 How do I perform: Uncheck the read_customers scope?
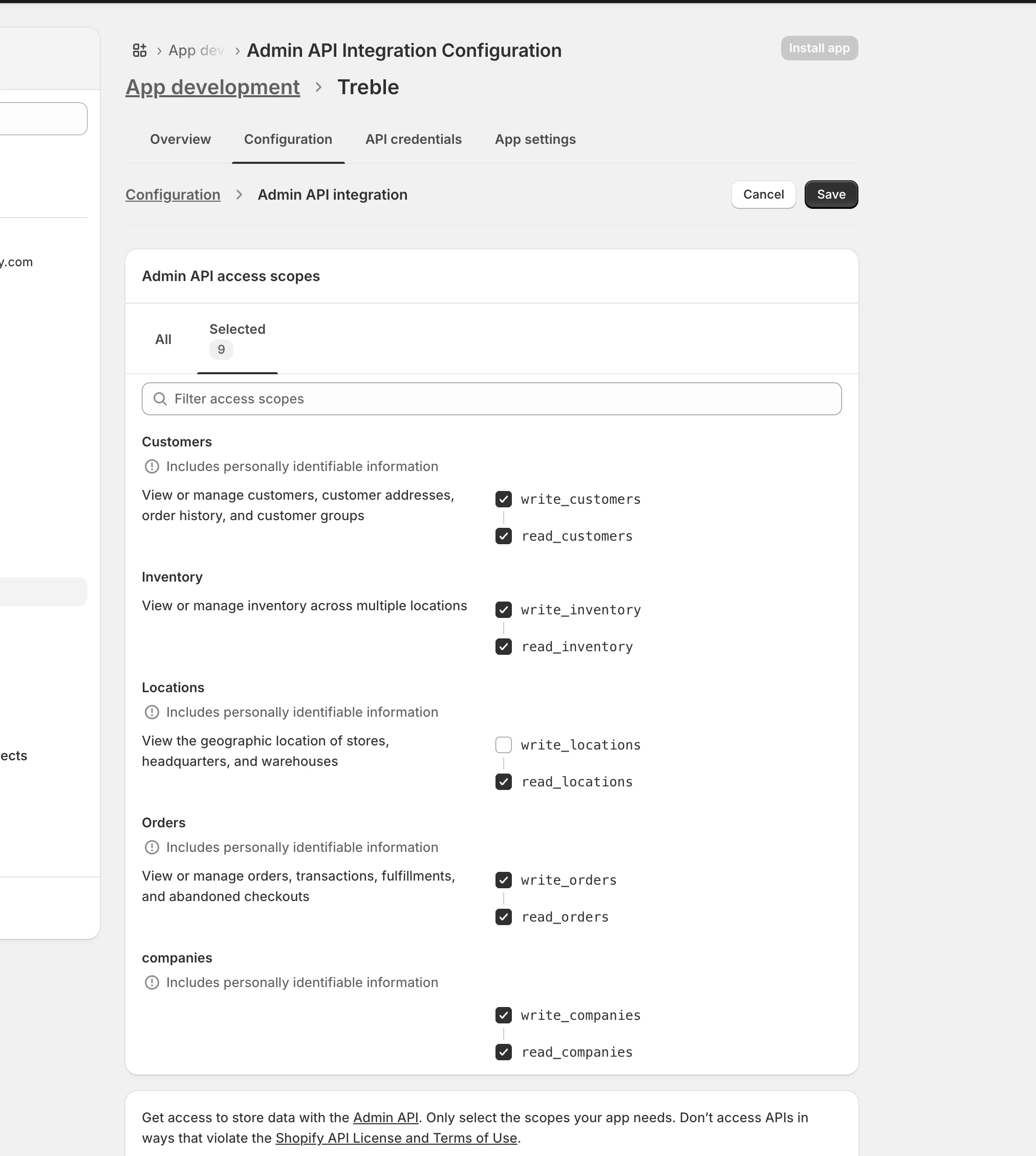[504, 537]
